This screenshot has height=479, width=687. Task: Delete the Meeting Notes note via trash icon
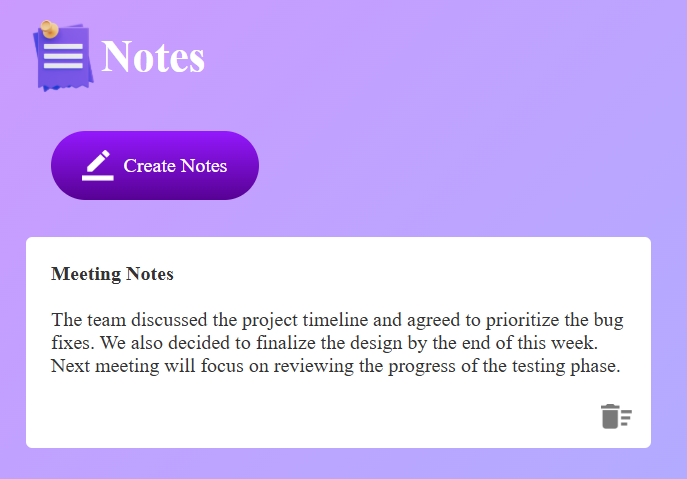(616, 417)
